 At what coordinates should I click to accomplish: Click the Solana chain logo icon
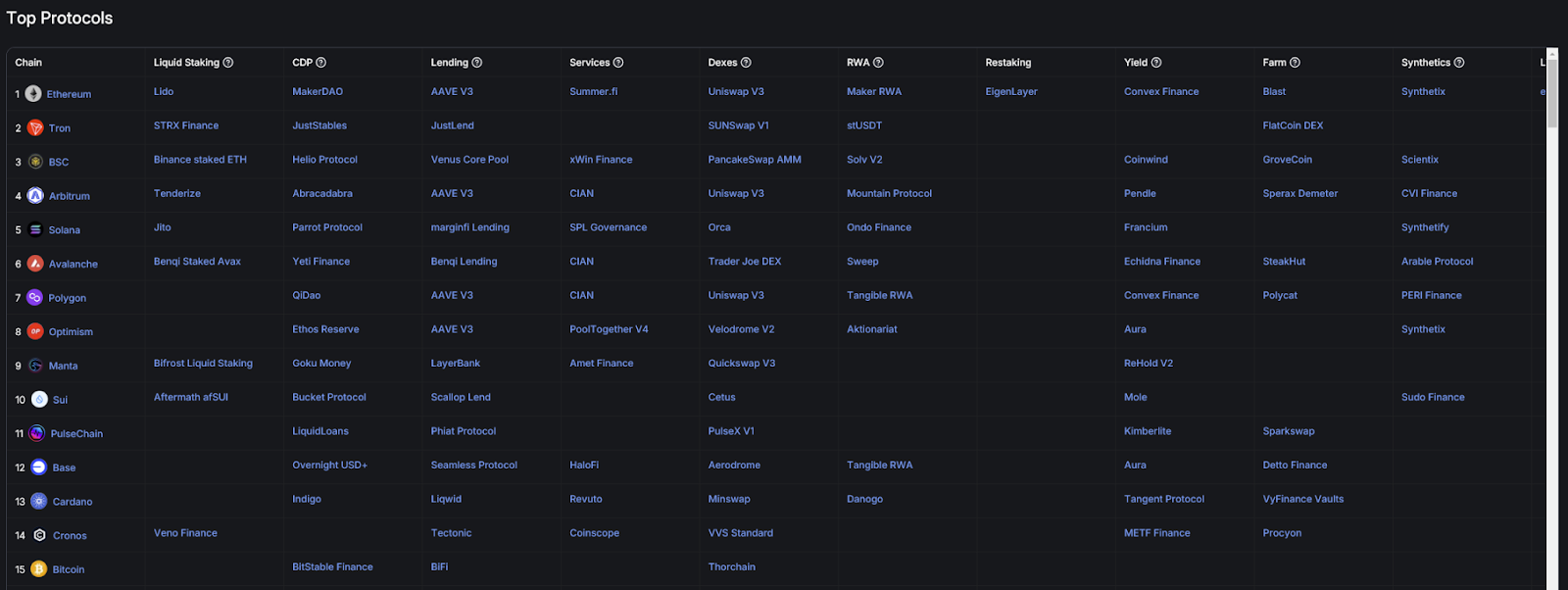35,230
